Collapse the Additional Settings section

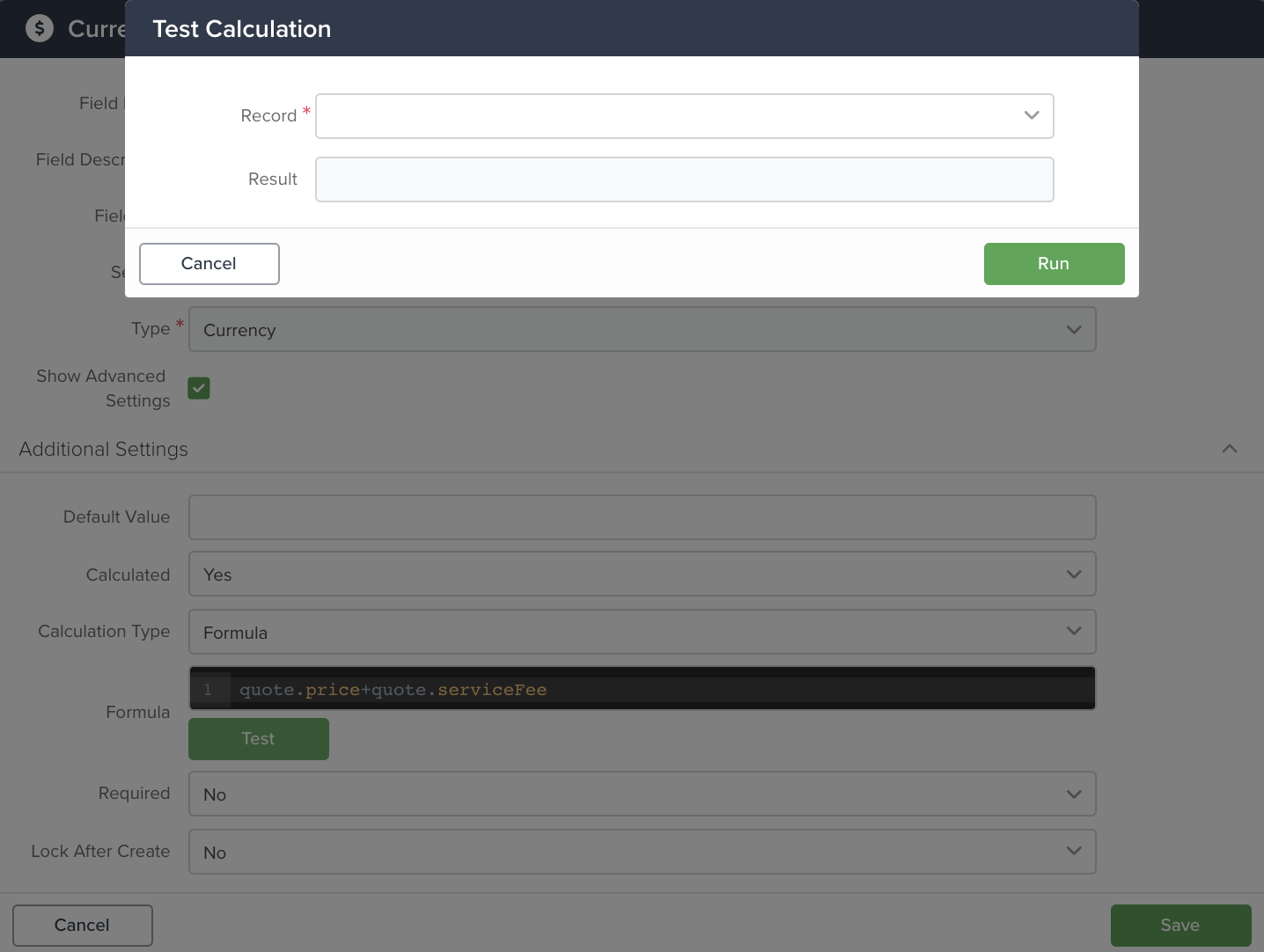pyautogui.click(x=1230, y=449)
